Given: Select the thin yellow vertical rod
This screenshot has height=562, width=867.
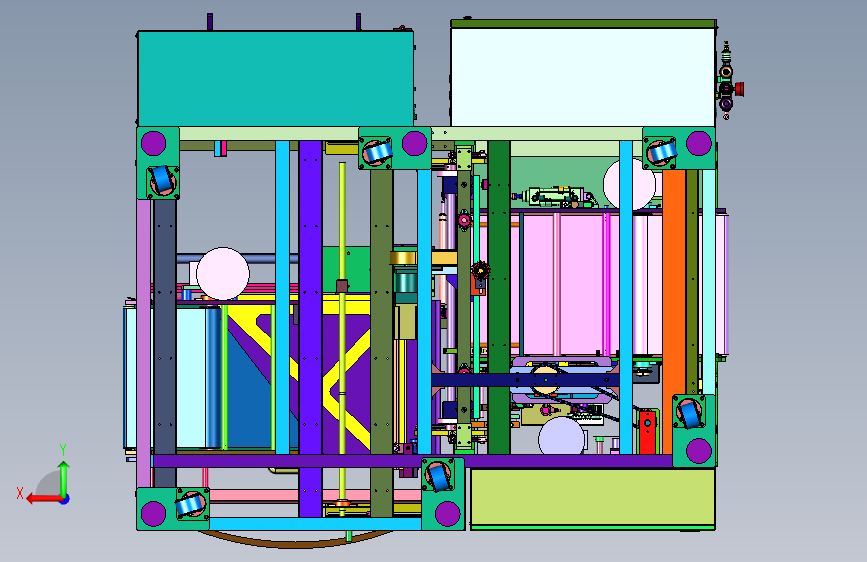Looking at the screenshot, I should pos(342,337).
